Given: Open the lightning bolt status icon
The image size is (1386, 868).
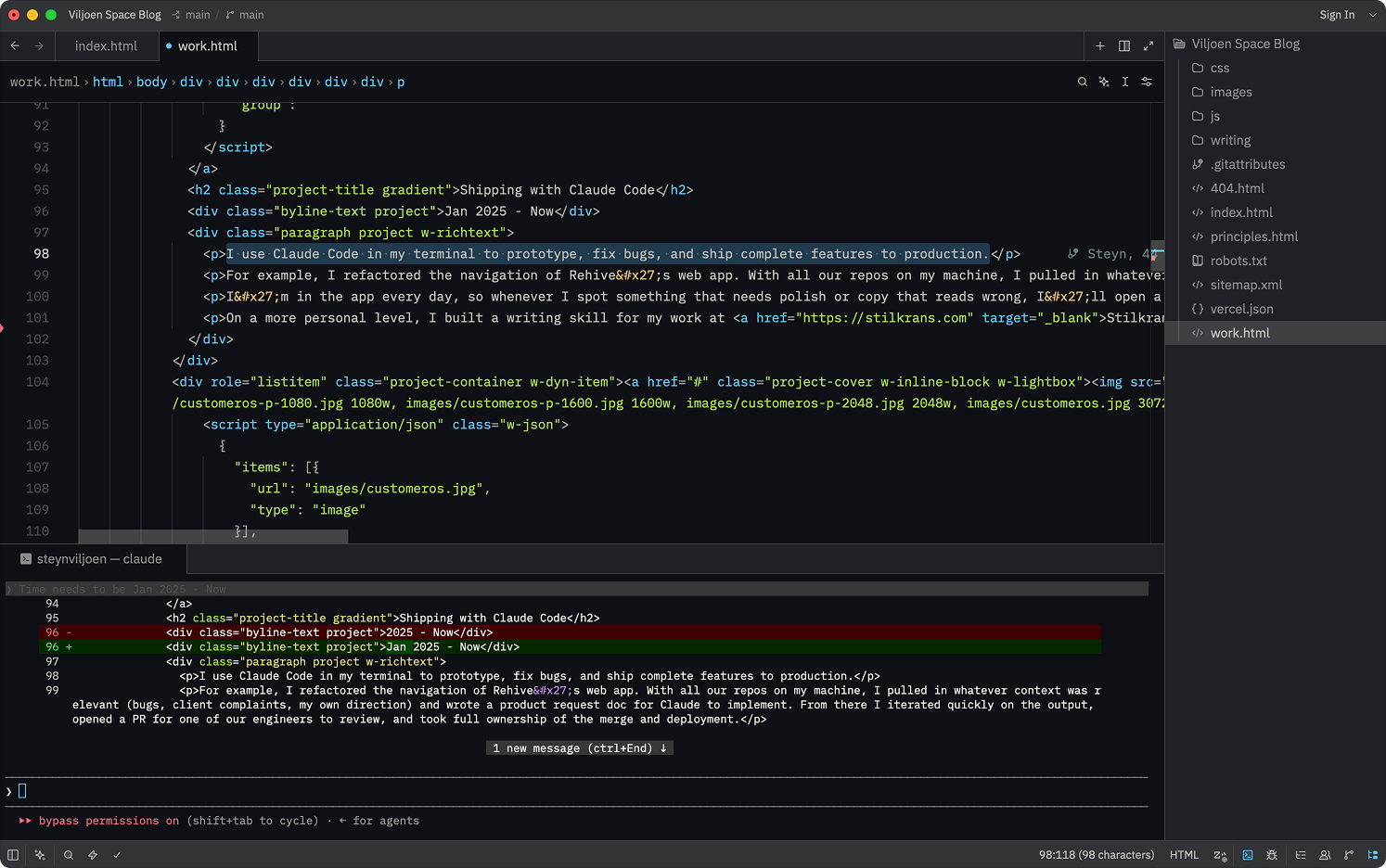Looking at the screenshot, I should coord(93,855).
